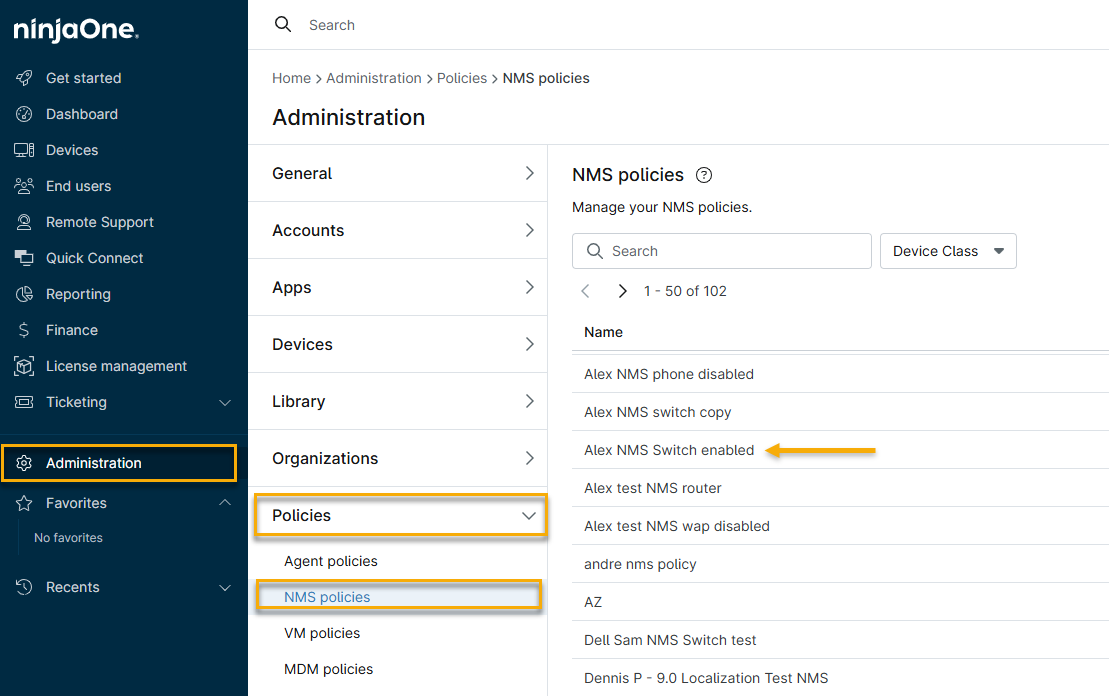Go to the previous page of policies

(x=586, y=291)
